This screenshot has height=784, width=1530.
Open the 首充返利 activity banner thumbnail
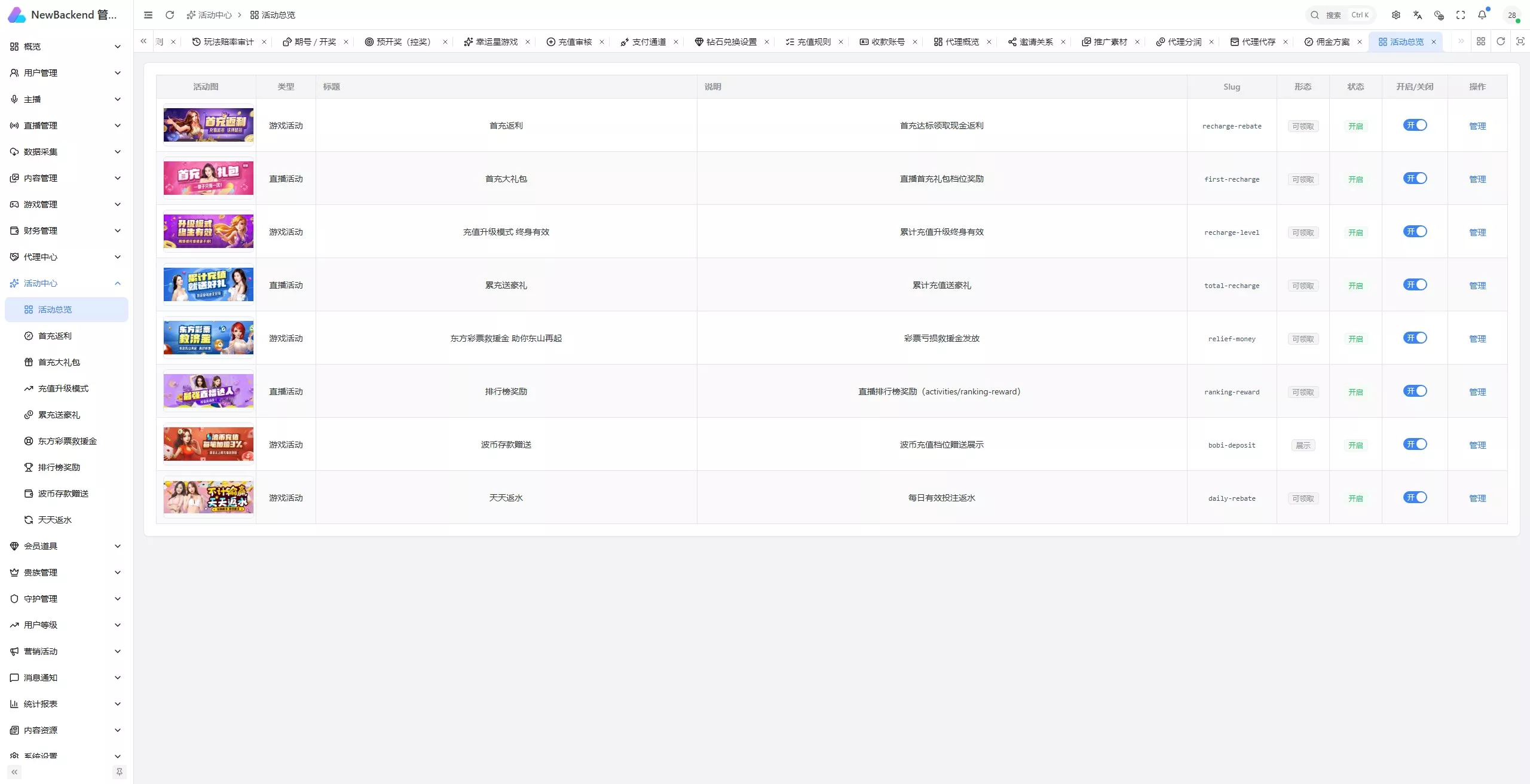click(x=209, y=125)
